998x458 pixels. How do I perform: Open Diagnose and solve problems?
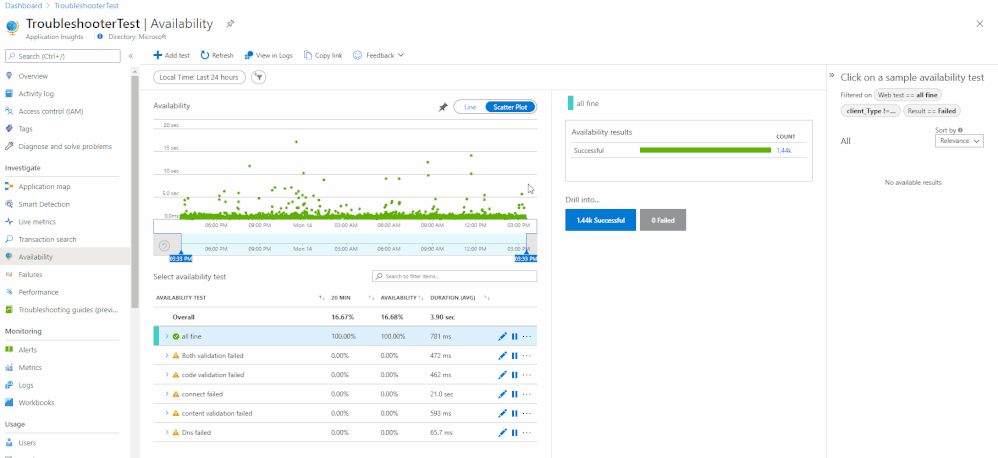tap(65, 146)
